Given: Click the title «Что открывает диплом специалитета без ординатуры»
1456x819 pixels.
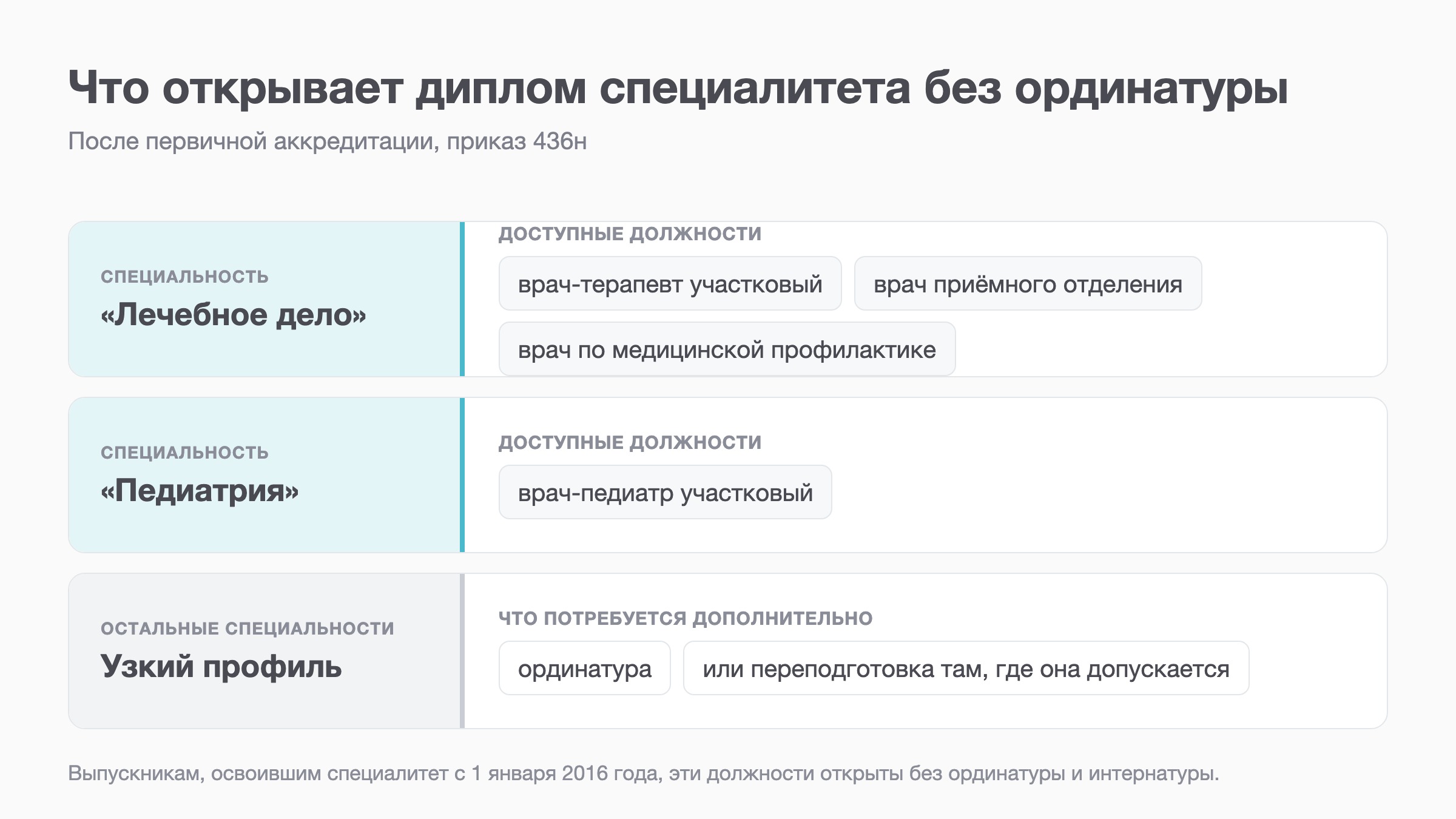Looking at the screenshot, I should (x=678, y=89).
